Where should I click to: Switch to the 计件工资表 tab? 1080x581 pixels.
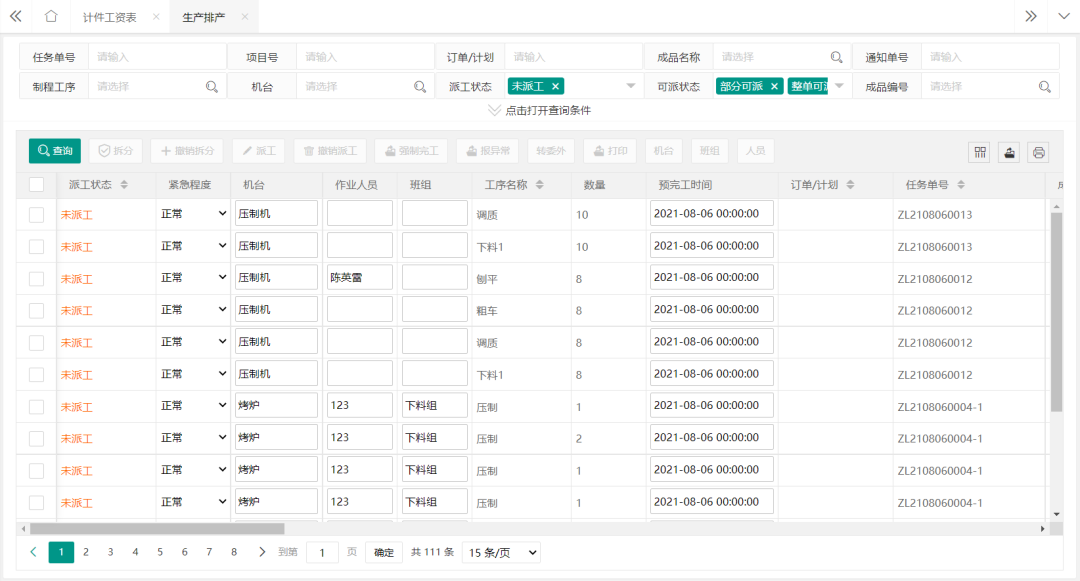tap(110, 17)
